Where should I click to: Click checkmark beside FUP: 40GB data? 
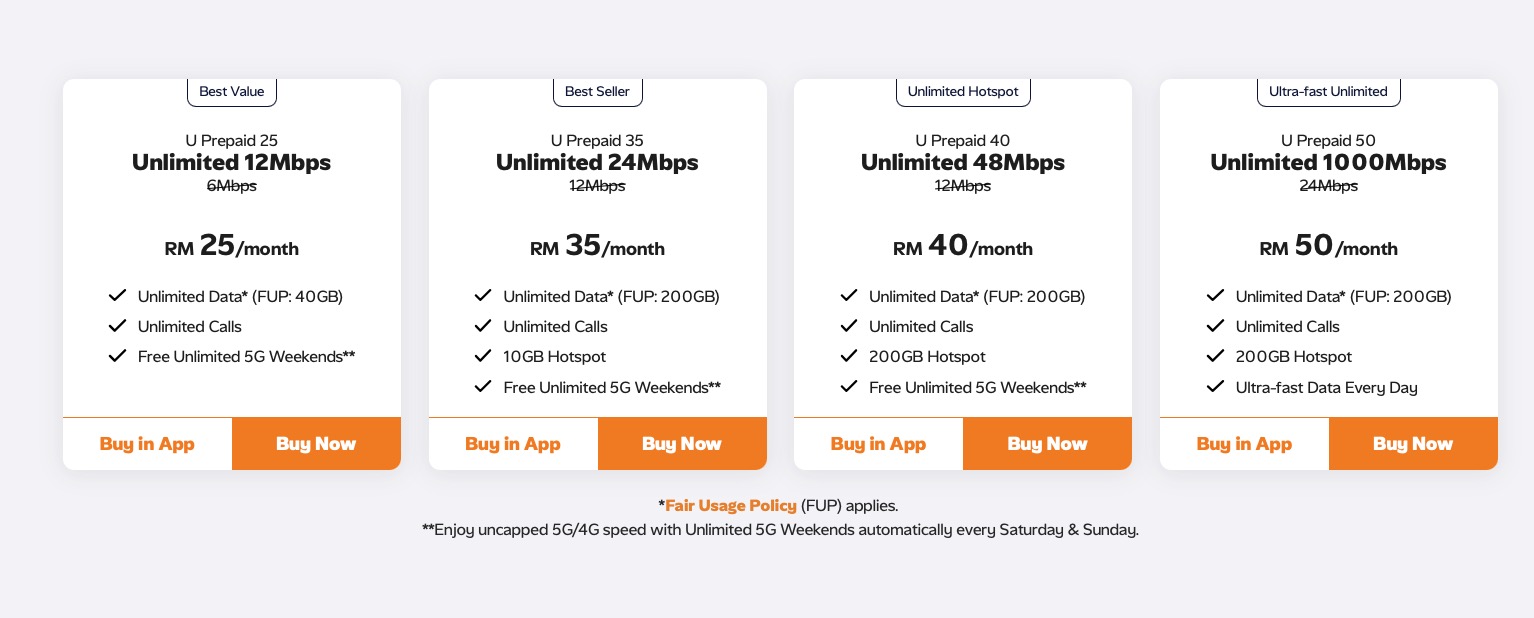pyautogui.click(x=118, y=296)
